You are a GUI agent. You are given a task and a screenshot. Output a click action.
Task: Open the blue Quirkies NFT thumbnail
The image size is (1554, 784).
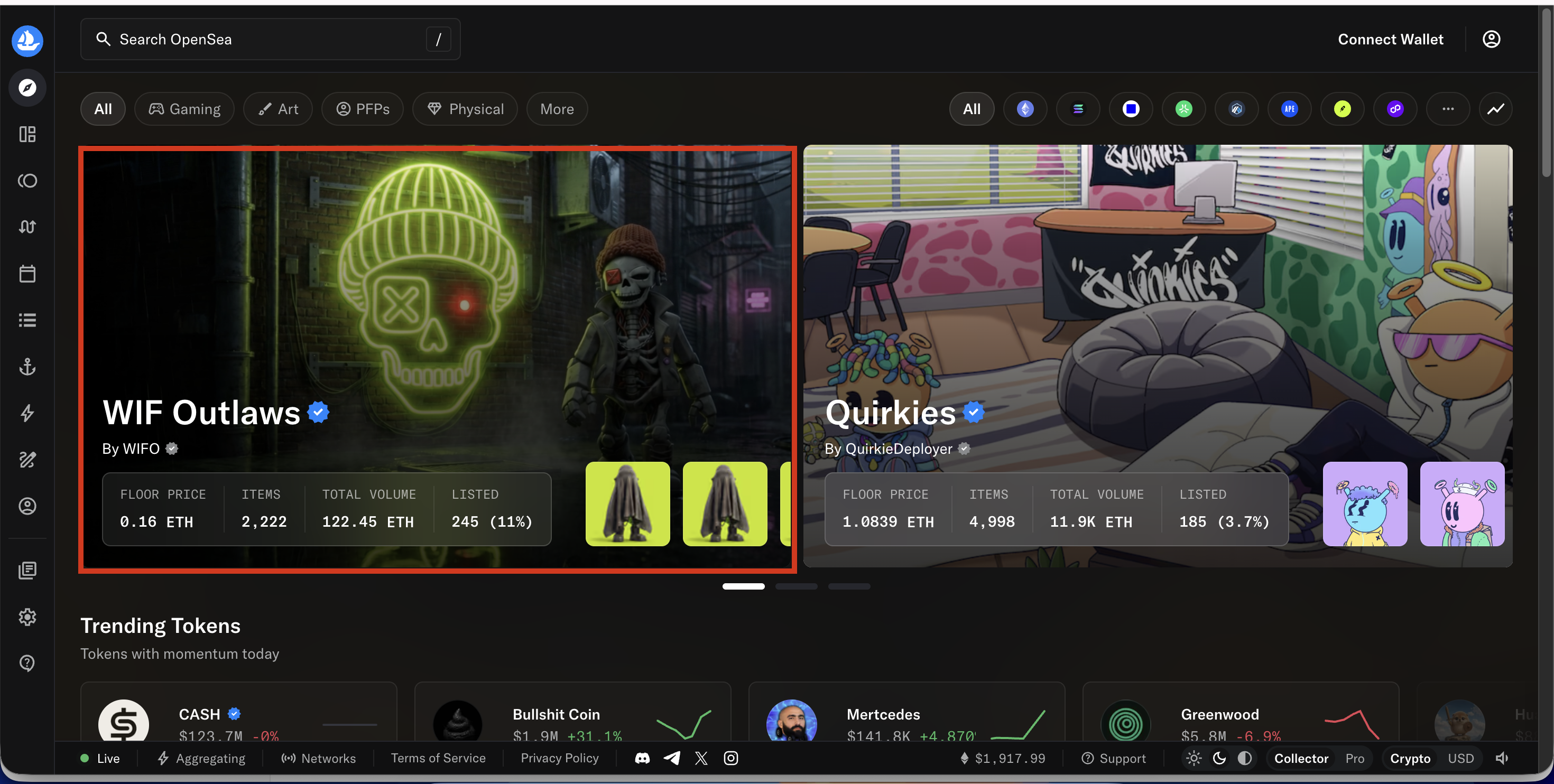1365,504
